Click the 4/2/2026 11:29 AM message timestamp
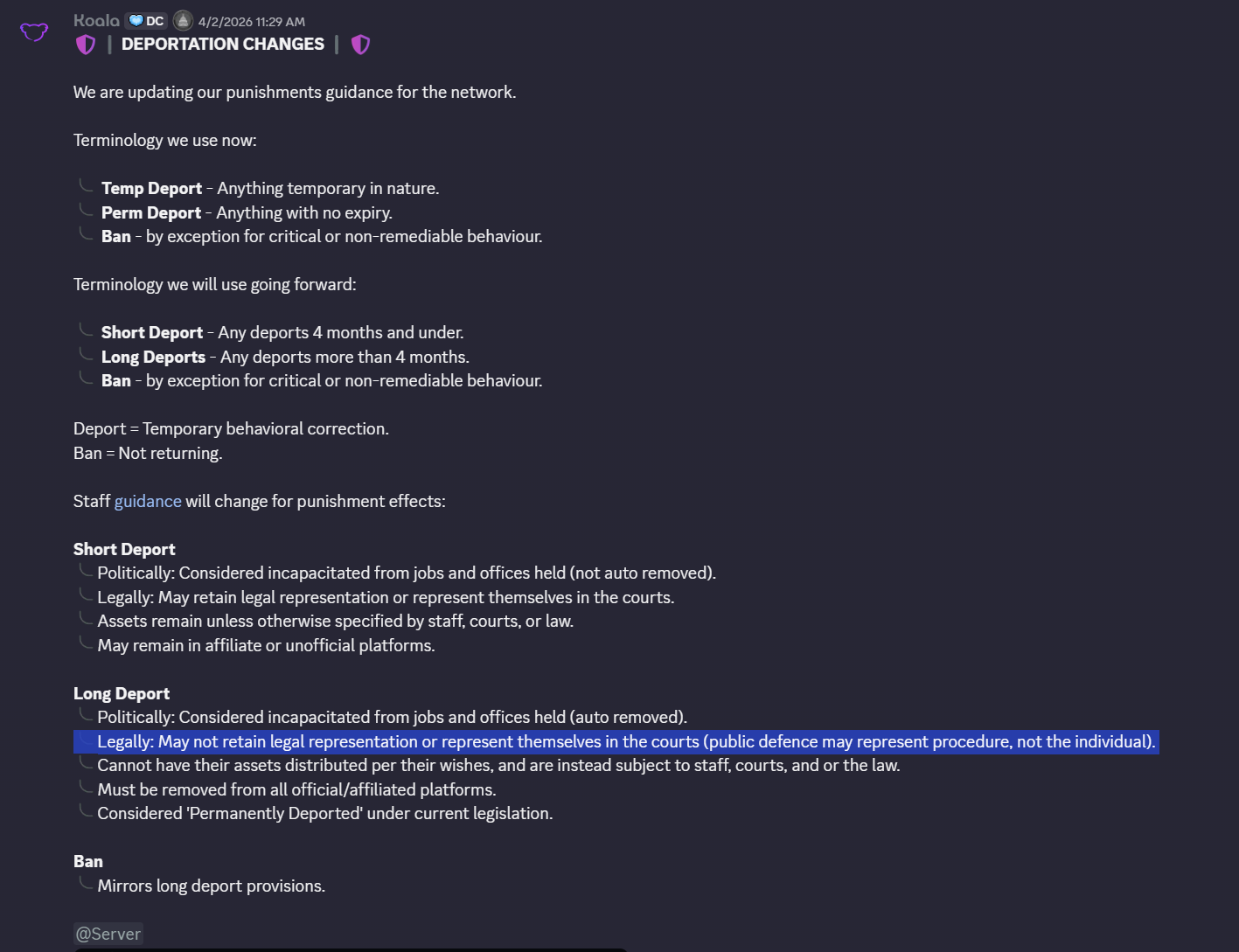This screenshot has height=952, width=1239. point(252,22)
